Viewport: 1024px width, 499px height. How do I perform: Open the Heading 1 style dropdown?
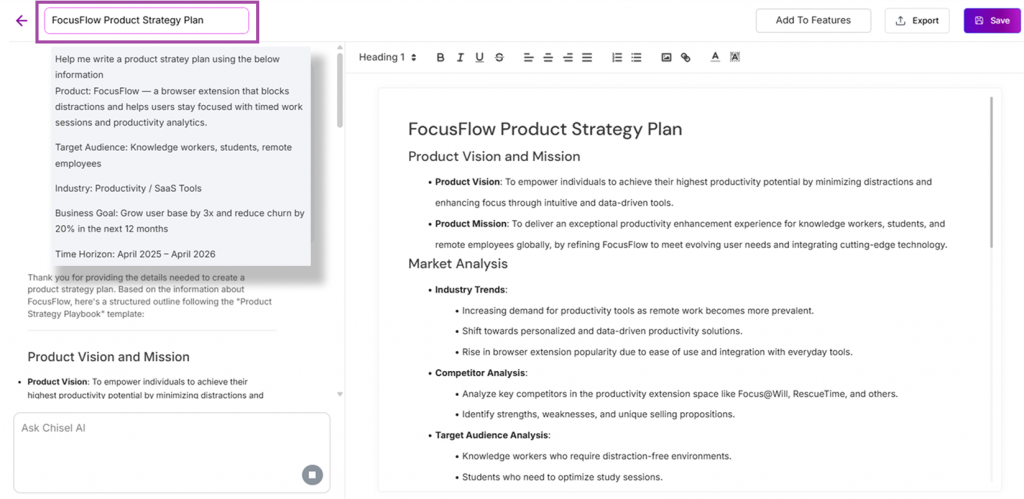point(388,58)
